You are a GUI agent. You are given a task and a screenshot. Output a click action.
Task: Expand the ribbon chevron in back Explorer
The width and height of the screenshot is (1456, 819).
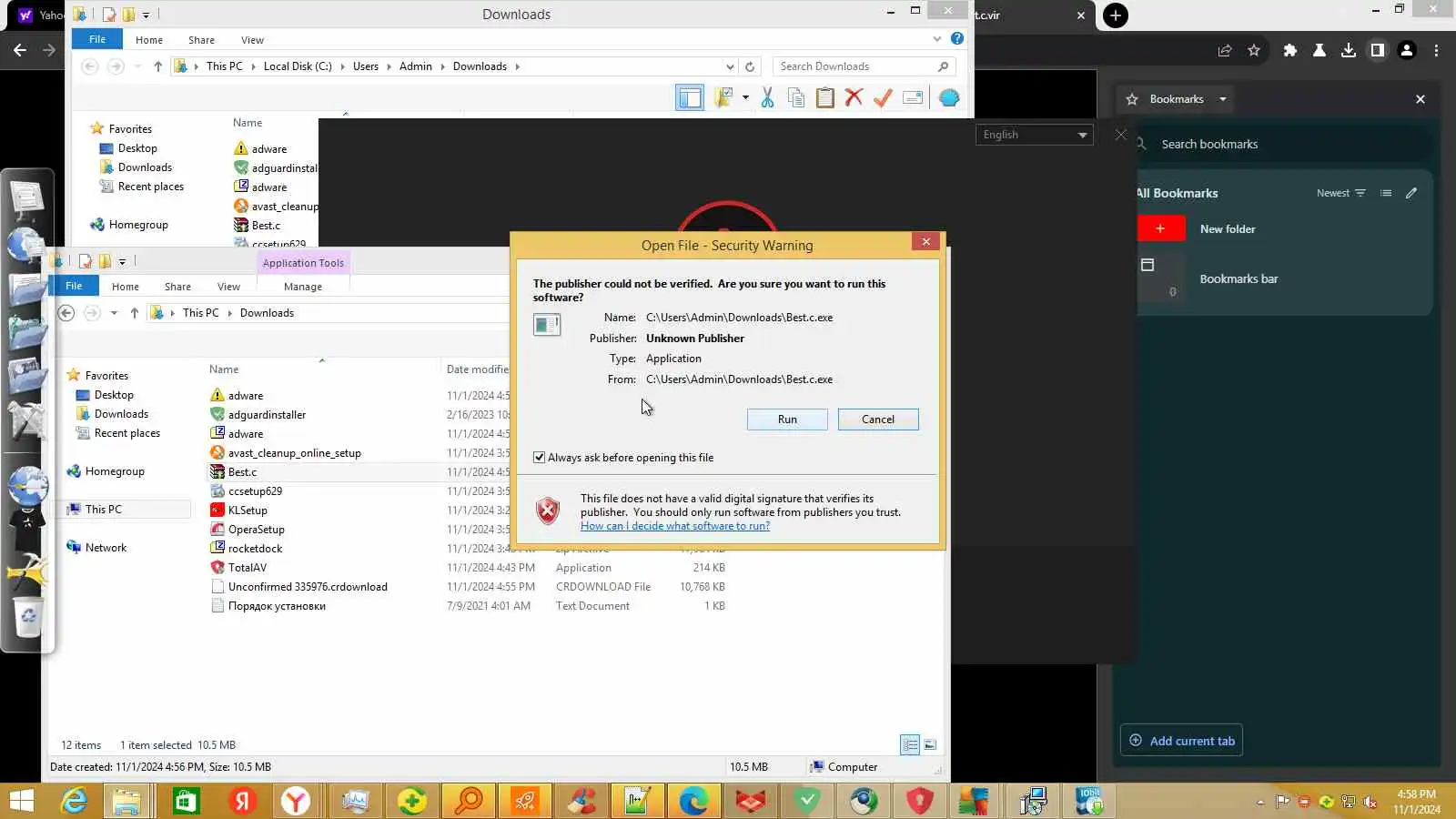[x=937, y=39]
